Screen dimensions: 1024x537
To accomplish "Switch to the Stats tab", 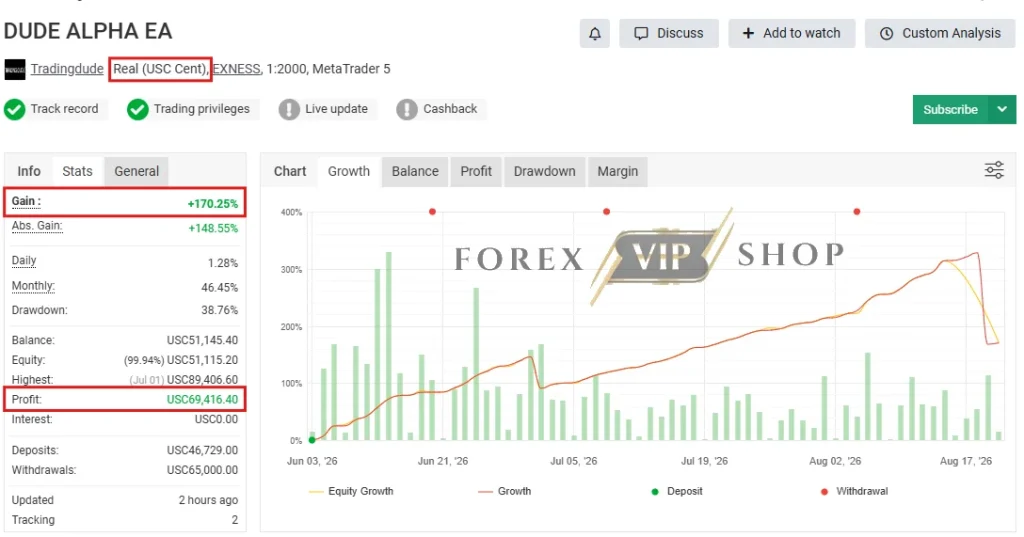I will [77, 171].
